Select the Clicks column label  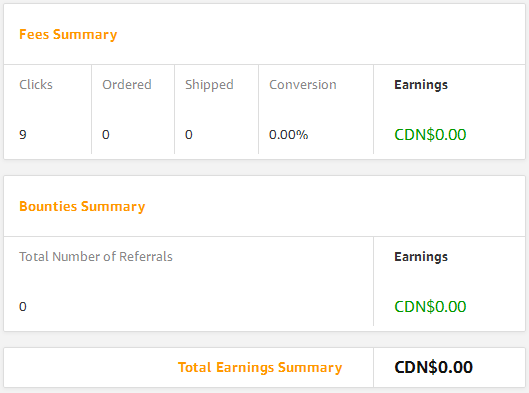(x=36, y=85)
